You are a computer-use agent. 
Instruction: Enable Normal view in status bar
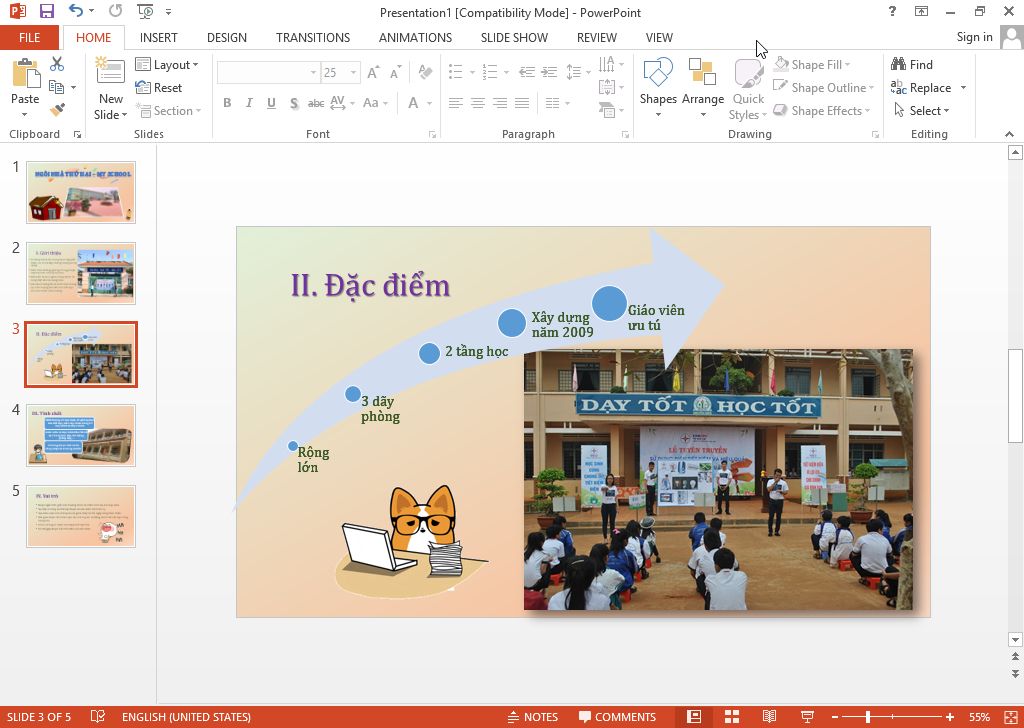[694, 716]
